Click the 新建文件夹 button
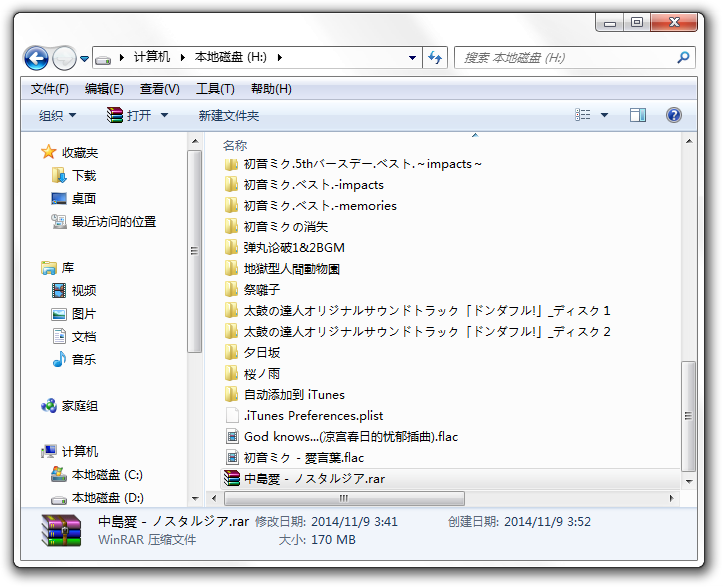 pyautogui.click(x=228, y=116)
